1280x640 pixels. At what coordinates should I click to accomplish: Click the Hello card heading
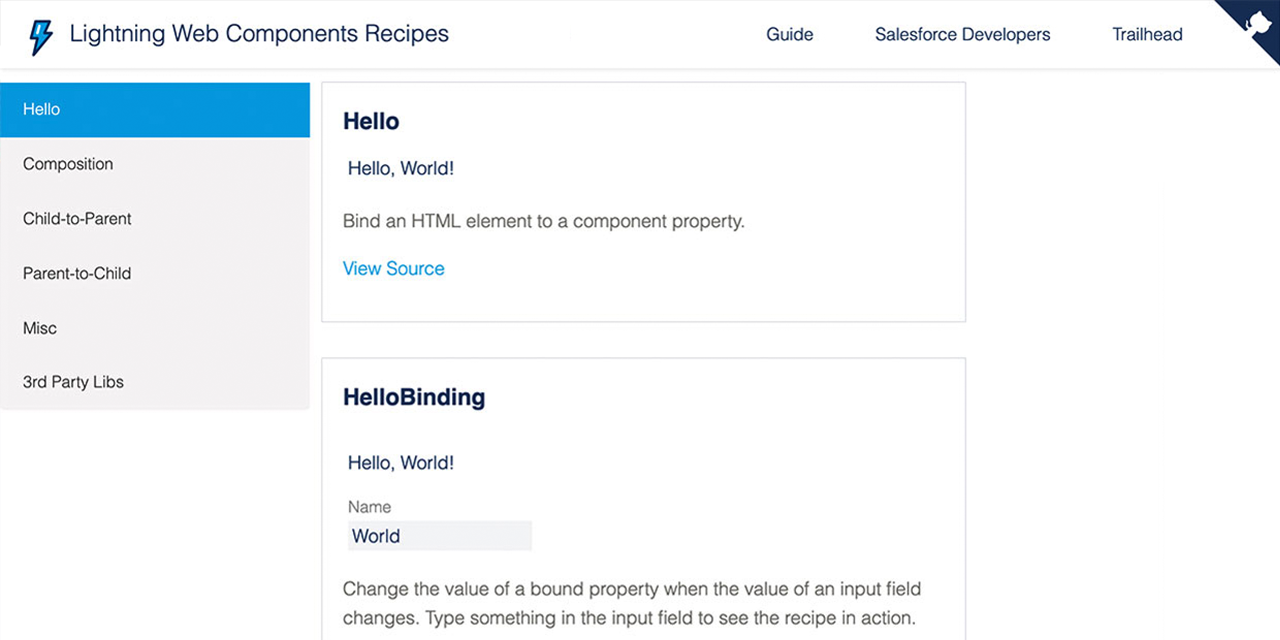371,122
